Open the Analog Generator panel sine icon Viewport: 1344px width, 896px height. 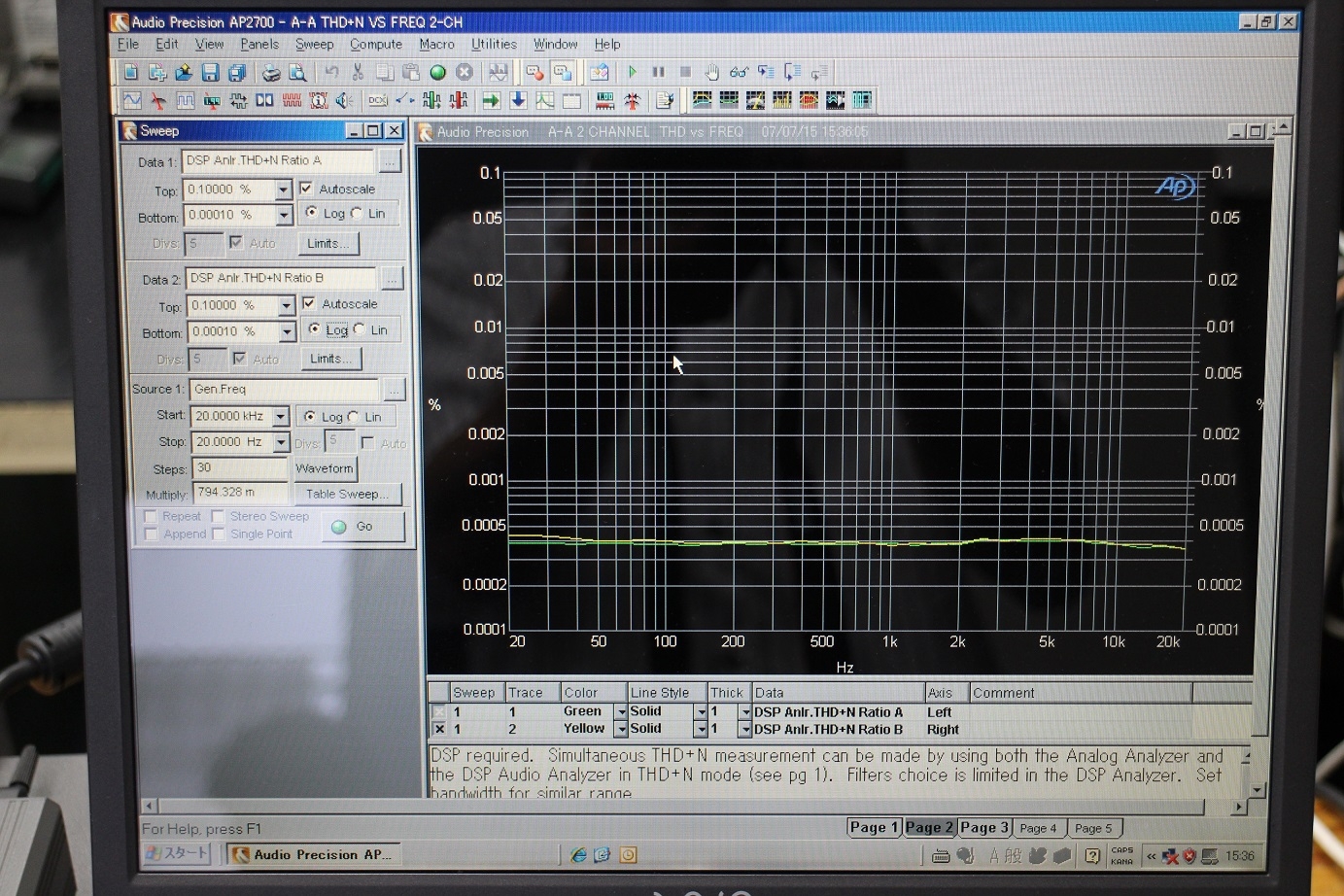(x=132, y=100)
